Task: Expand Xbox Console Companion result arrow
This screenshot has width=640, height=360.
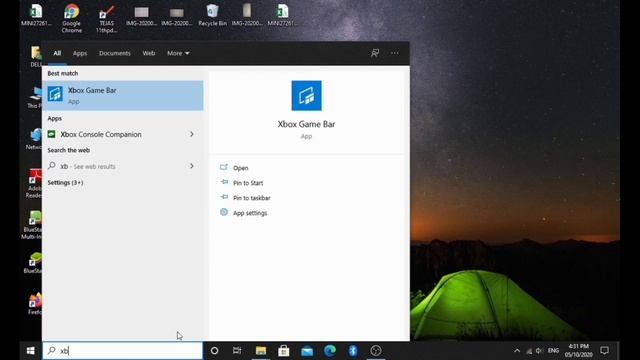Action: 192,134
